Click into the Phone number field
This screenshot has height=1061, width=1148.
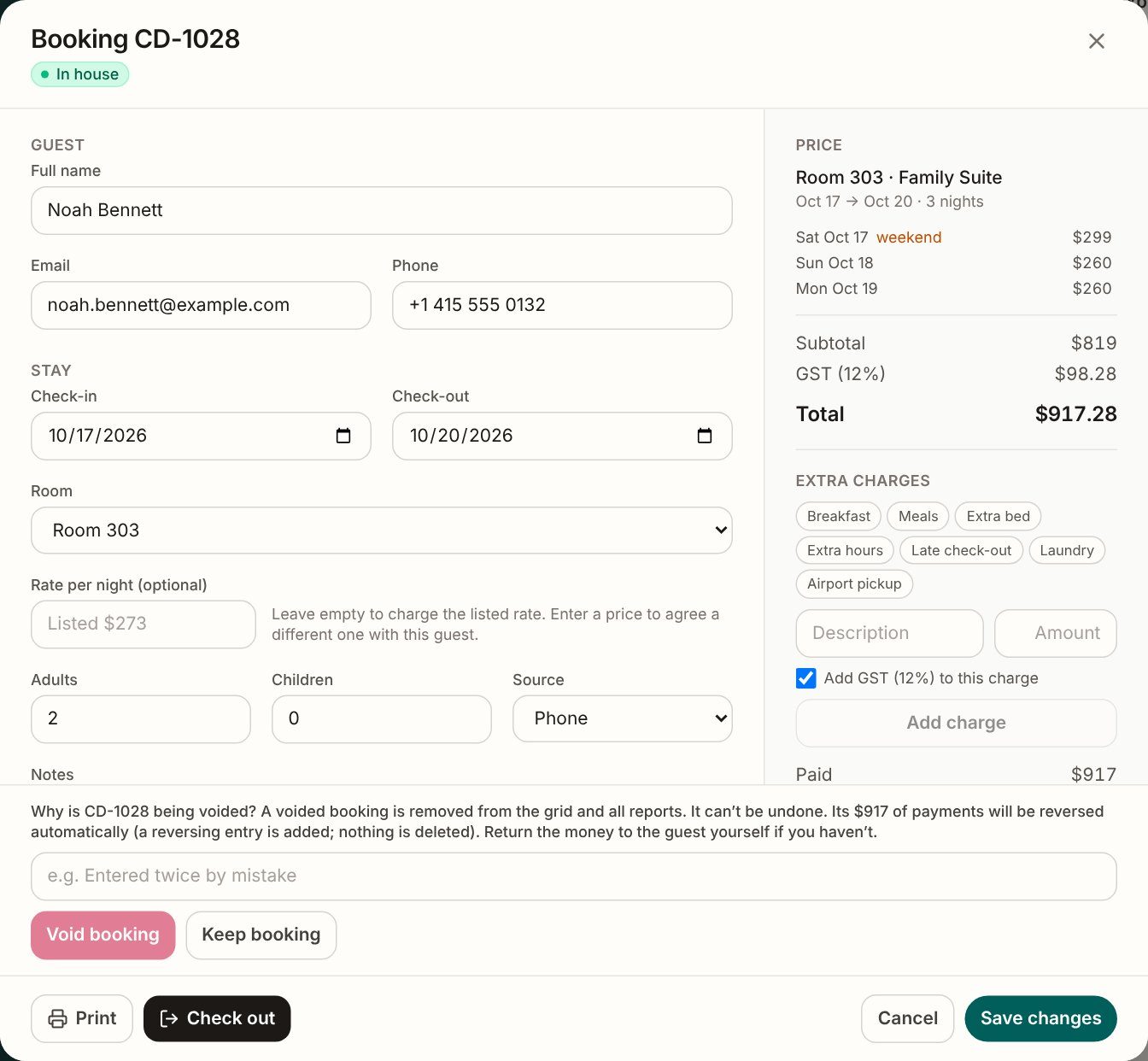click(x=562, y=305)
